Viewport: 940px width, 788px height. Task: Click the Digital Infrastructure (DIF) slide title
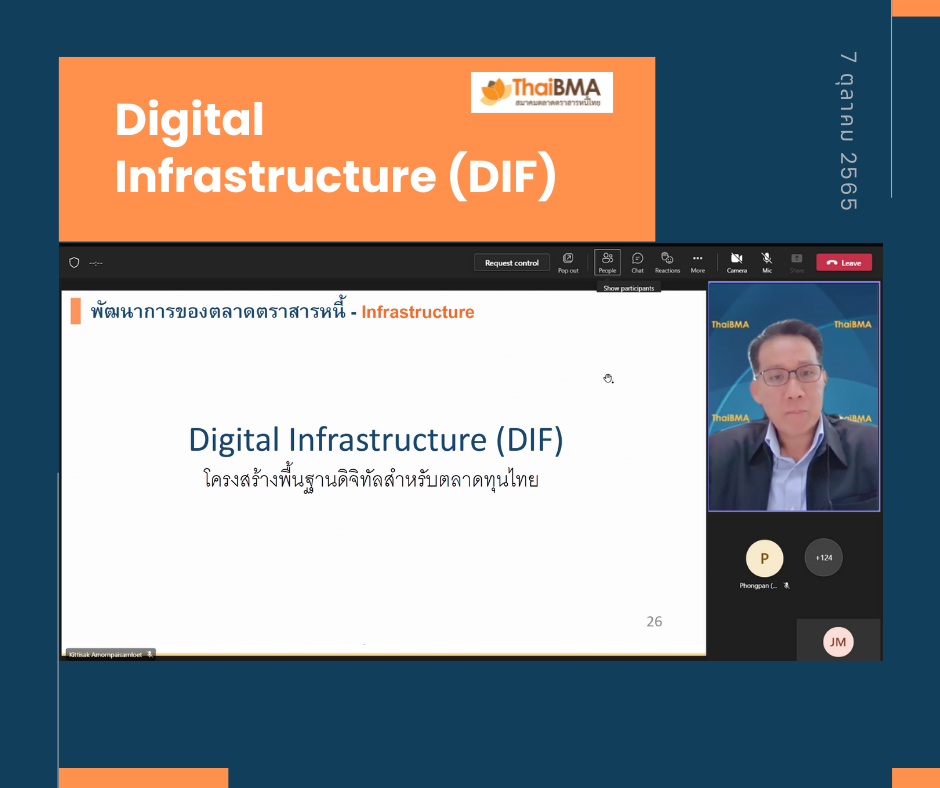click(x=376, y=439)
